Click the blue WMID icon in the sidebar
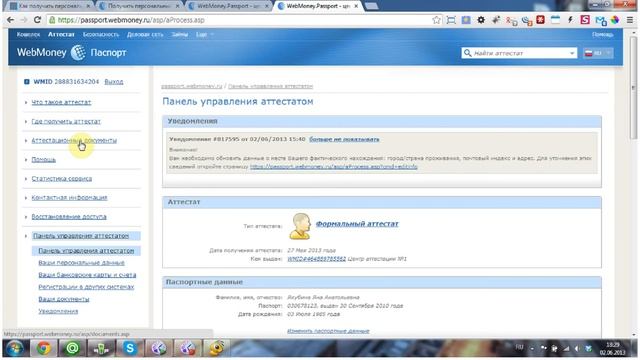 pyautogui.click(x=27, y=82)
